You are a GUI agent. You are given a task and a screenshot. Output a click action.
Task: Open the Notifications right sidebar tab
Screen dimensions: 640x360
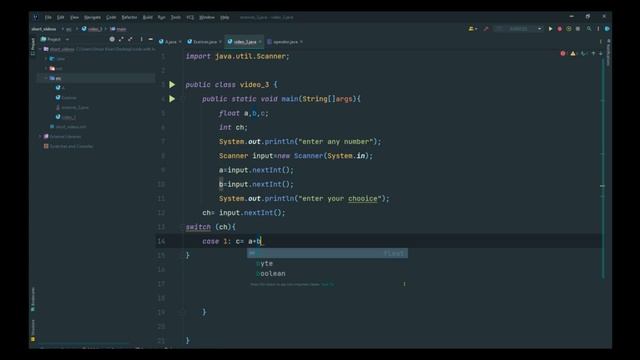(608, 53)
